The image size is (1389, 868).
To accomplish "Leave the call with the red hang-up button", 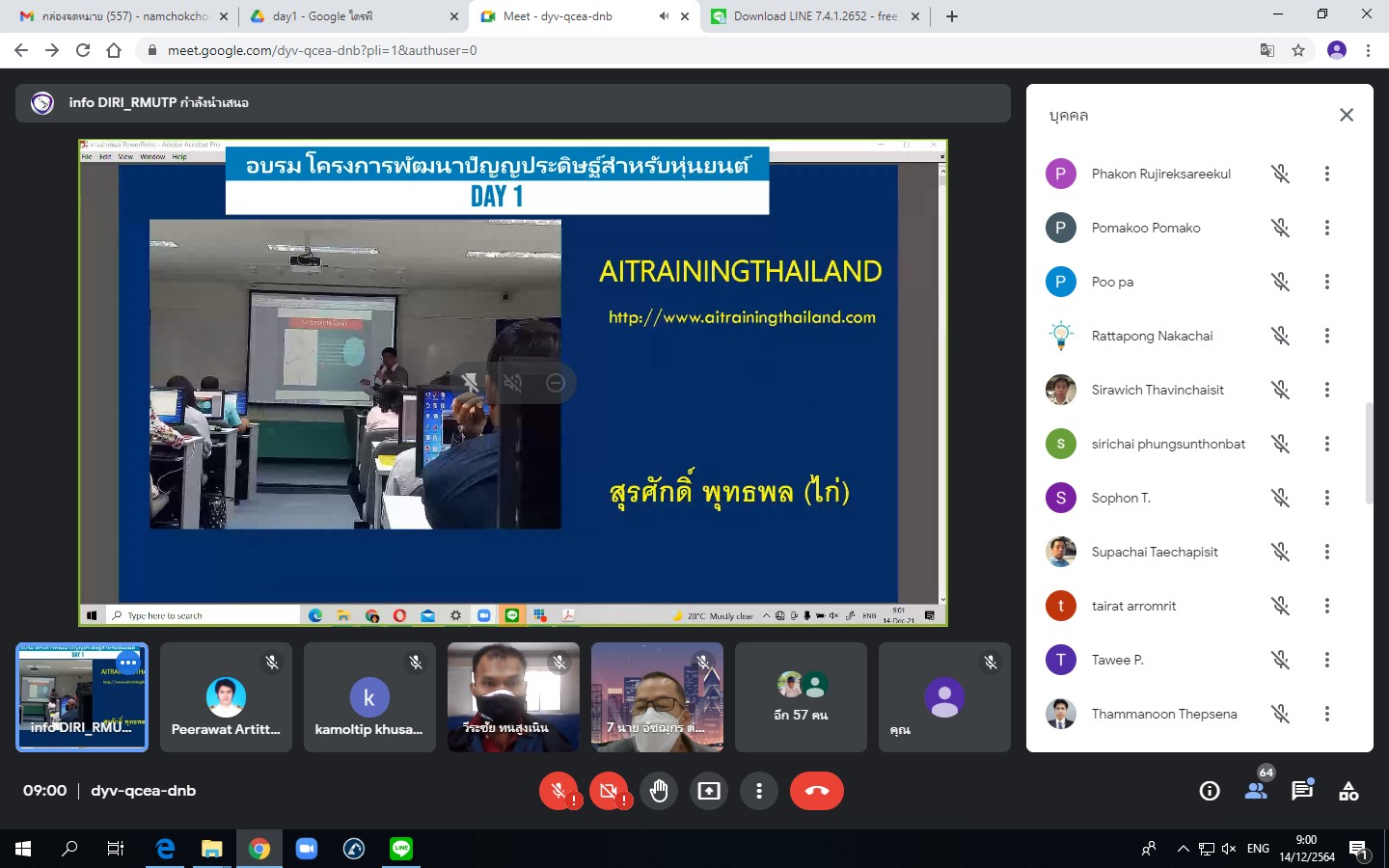I will click(x=817, y=791).
